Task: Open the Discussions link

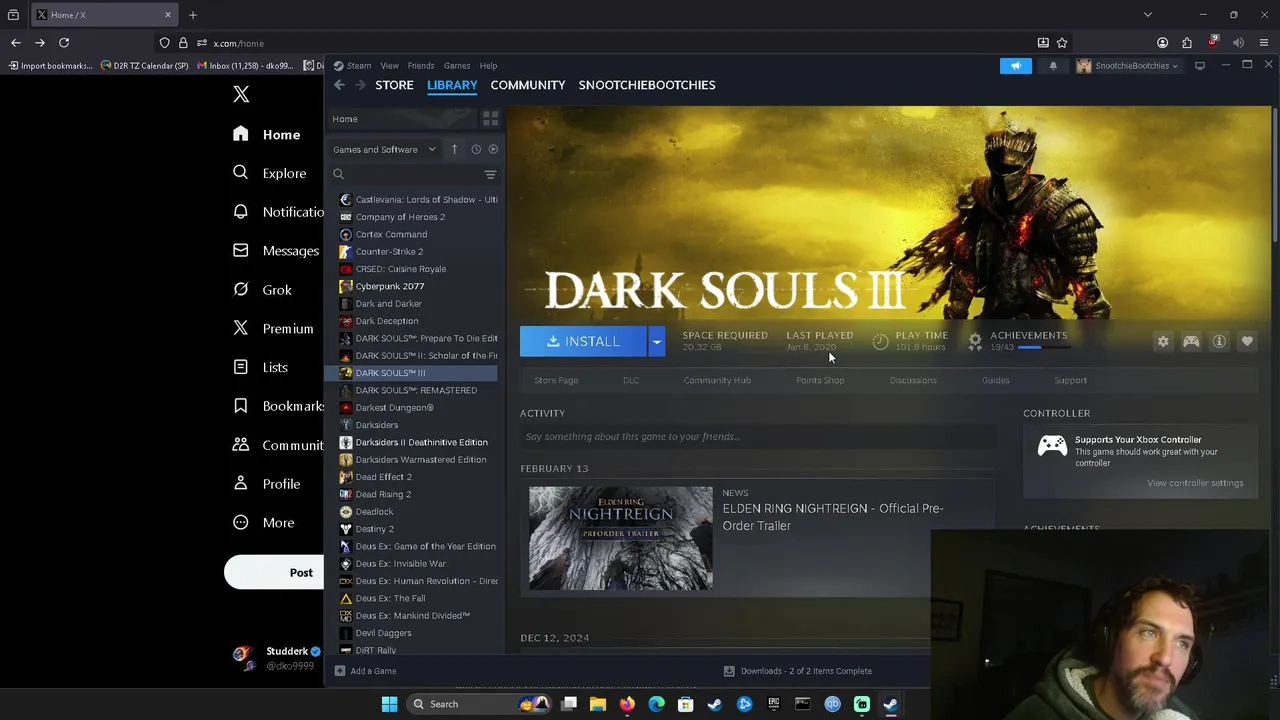Action: (x=913, y=380)
